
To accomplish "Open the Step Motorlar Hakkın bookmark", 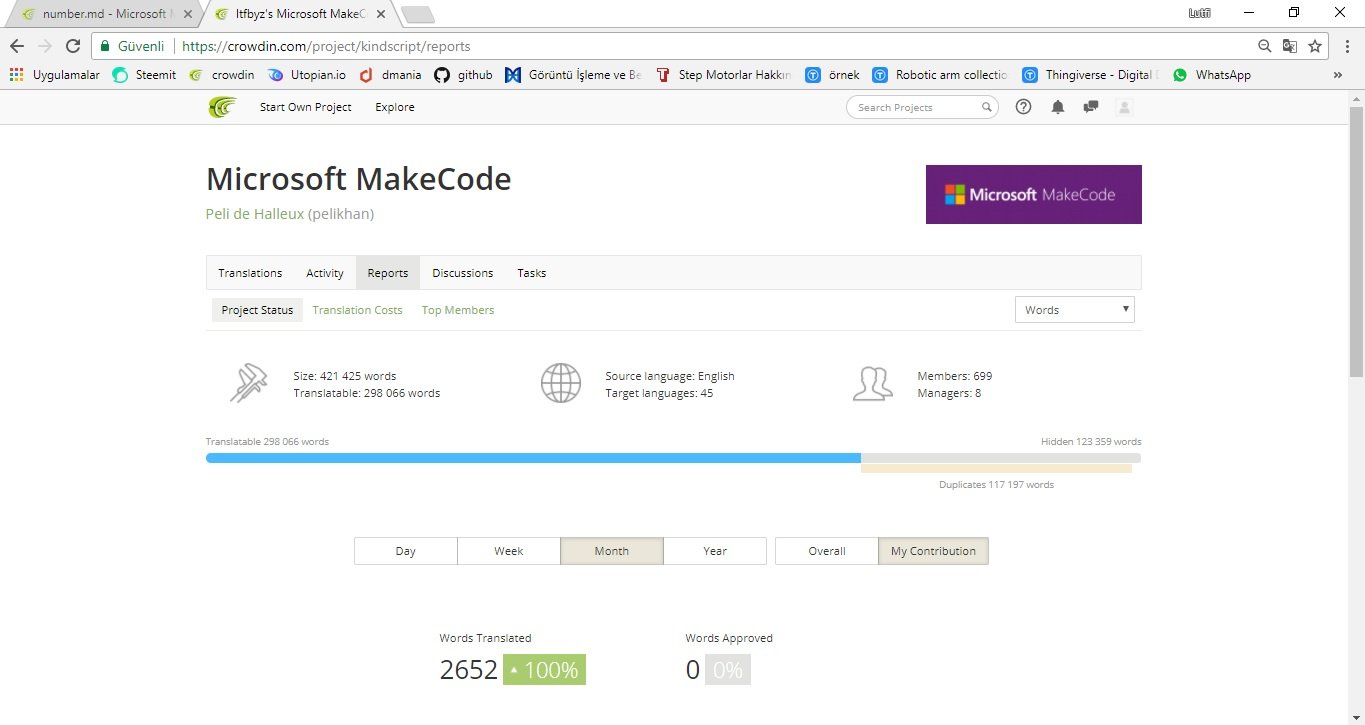I will (724, 75).
